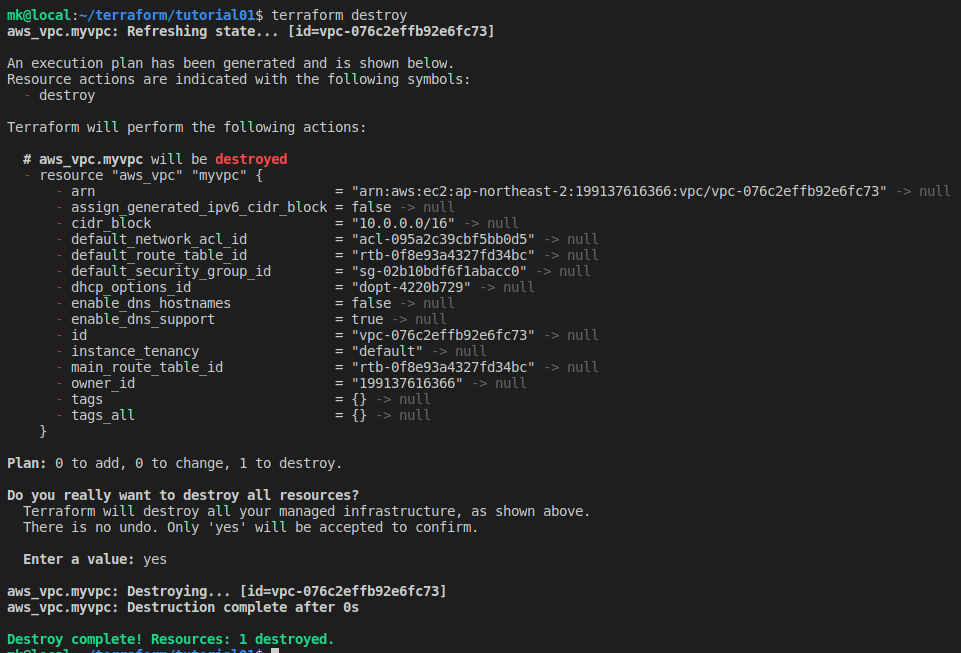Click the 'Terraform will perform the following actions:' line
961x653 pixels.
186,128
